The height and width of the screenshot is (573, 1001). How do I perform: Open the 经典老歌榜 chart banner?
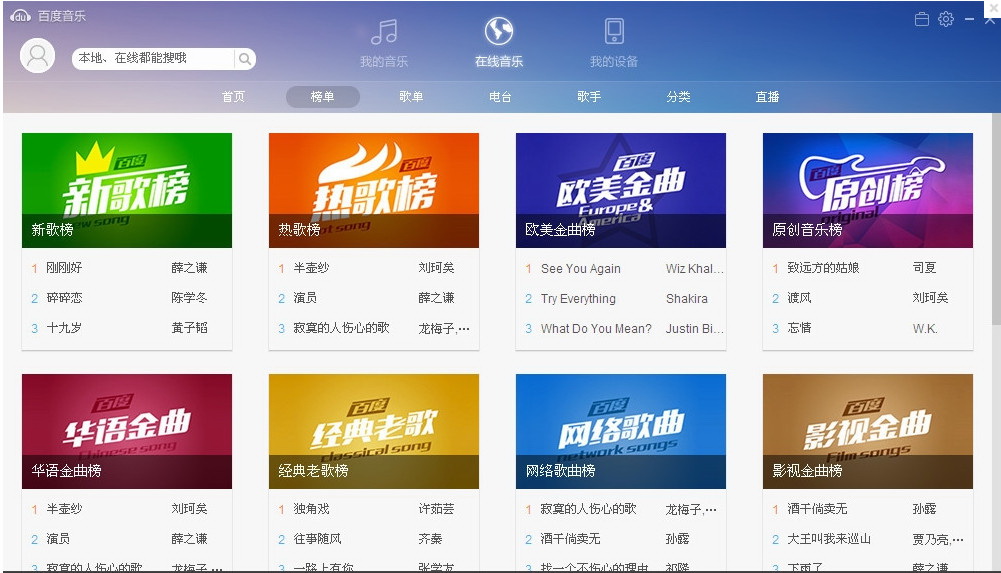(x=374, y=431)
